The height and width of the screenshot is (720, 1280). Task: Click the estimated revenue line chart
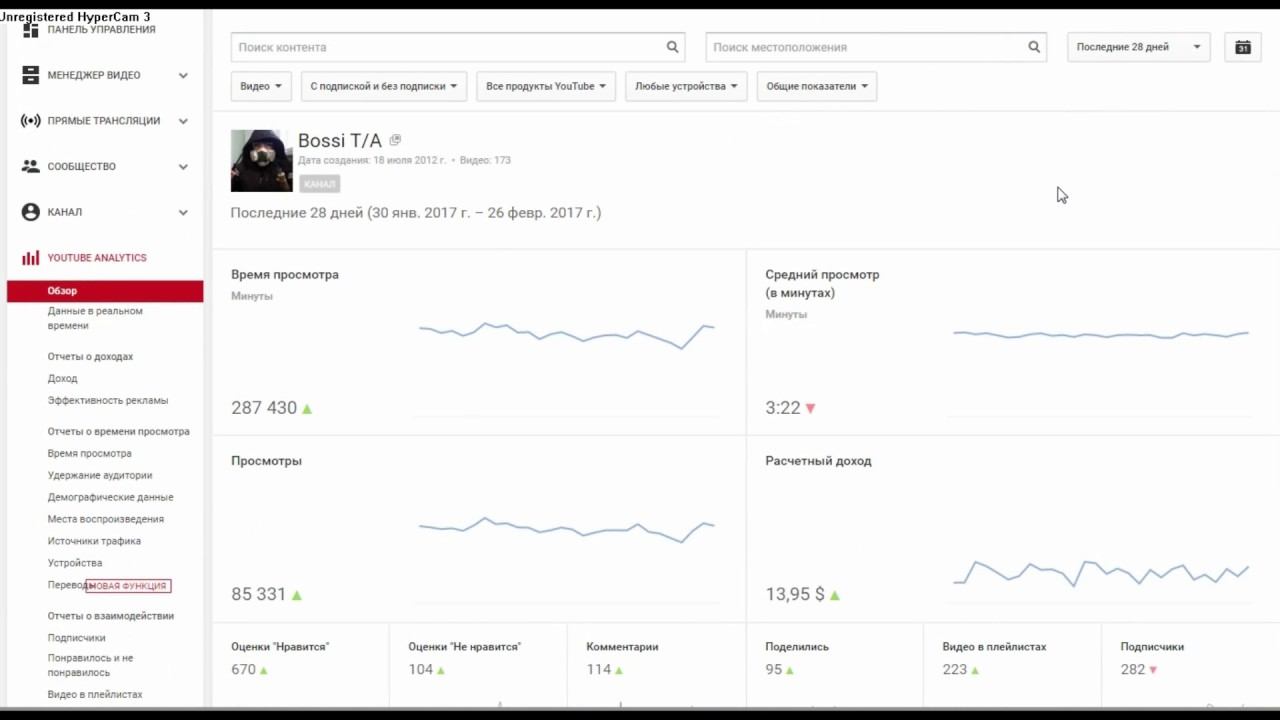pos(1101,574)
